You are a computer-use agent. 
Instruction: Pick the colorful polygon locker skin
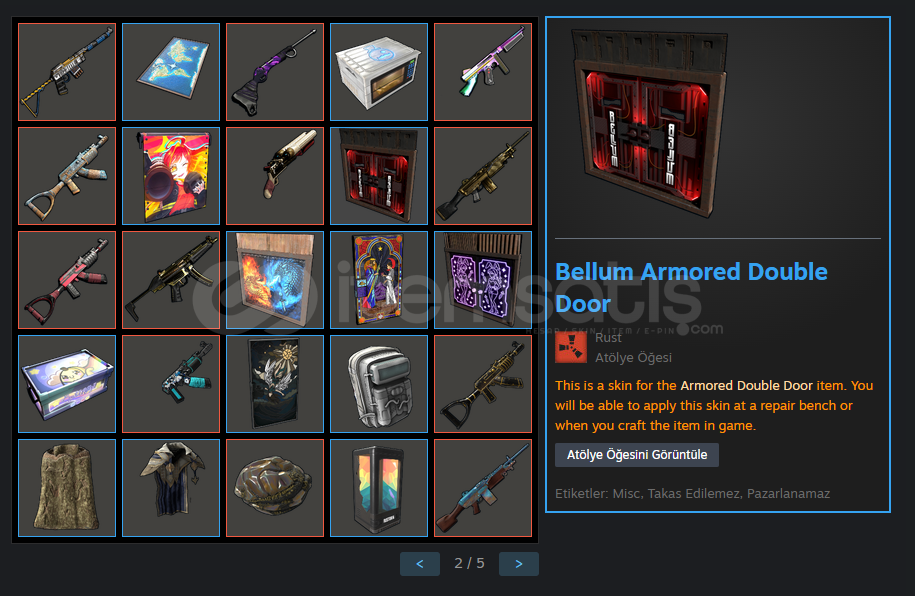coord(379,487)
